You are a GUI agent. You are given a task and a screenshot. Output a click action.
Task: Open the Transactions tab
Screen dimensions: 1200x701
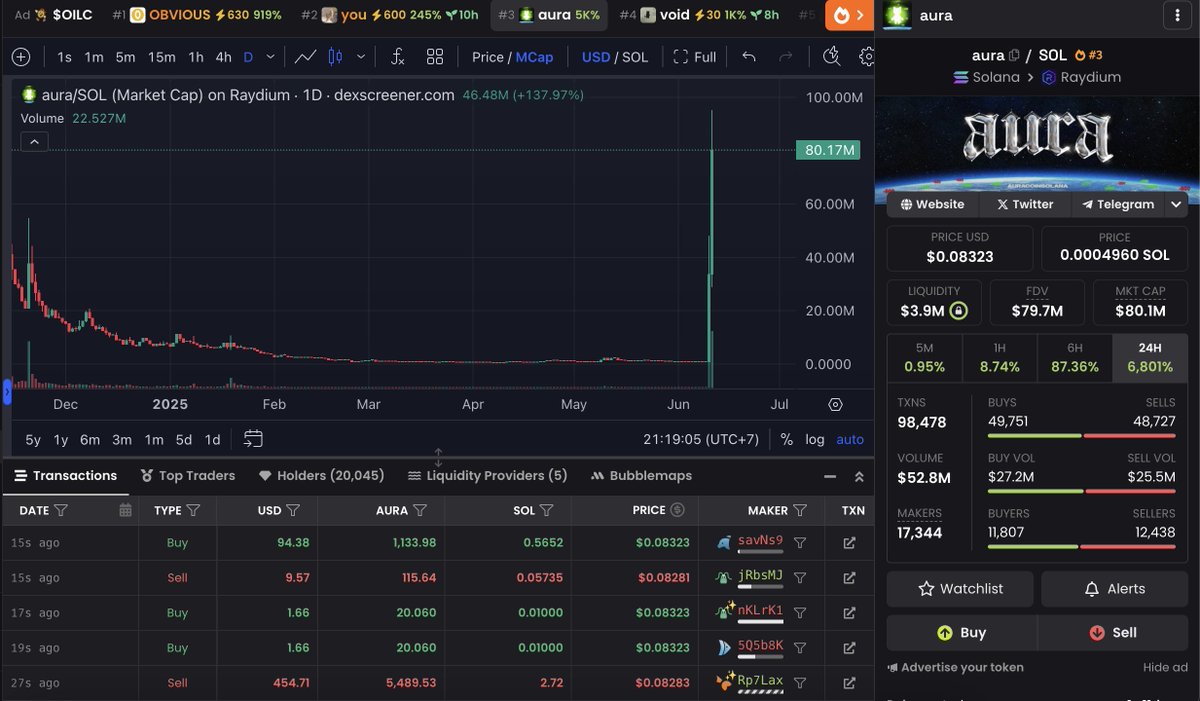(x=65, y=476)
